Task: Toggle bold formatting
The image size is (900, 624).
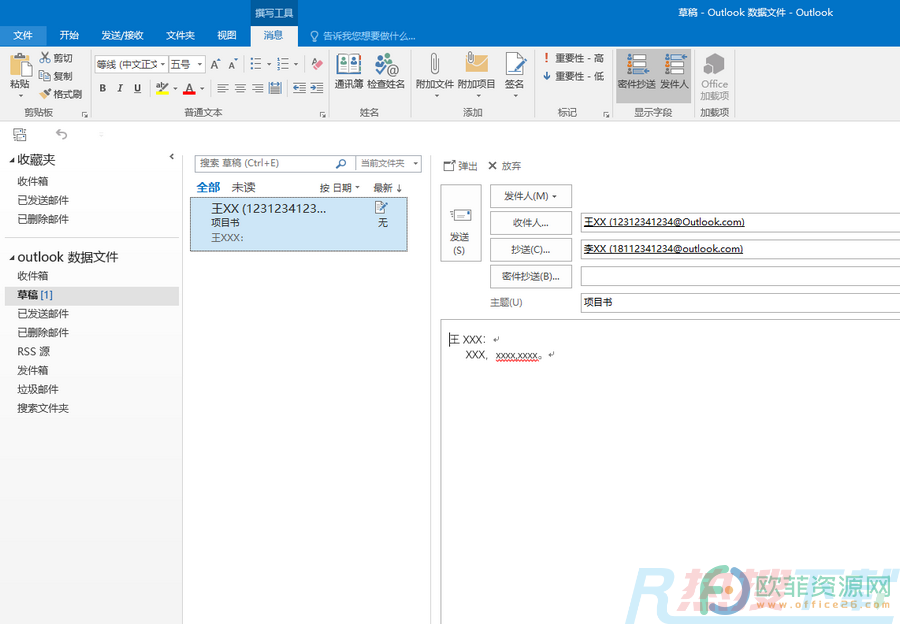Action: pos(103,88)
